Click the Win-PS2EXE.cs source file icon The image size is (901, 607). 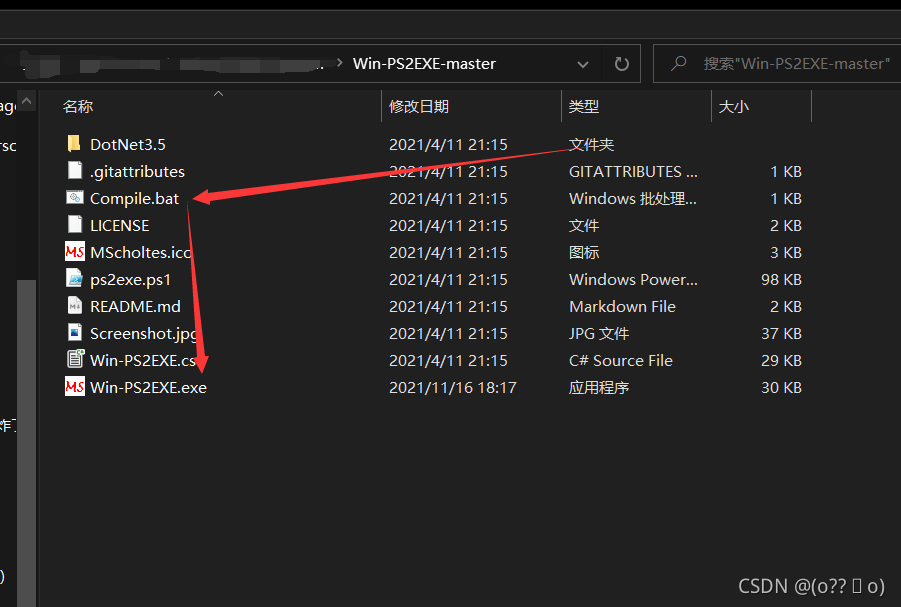[x=75, y=359]
